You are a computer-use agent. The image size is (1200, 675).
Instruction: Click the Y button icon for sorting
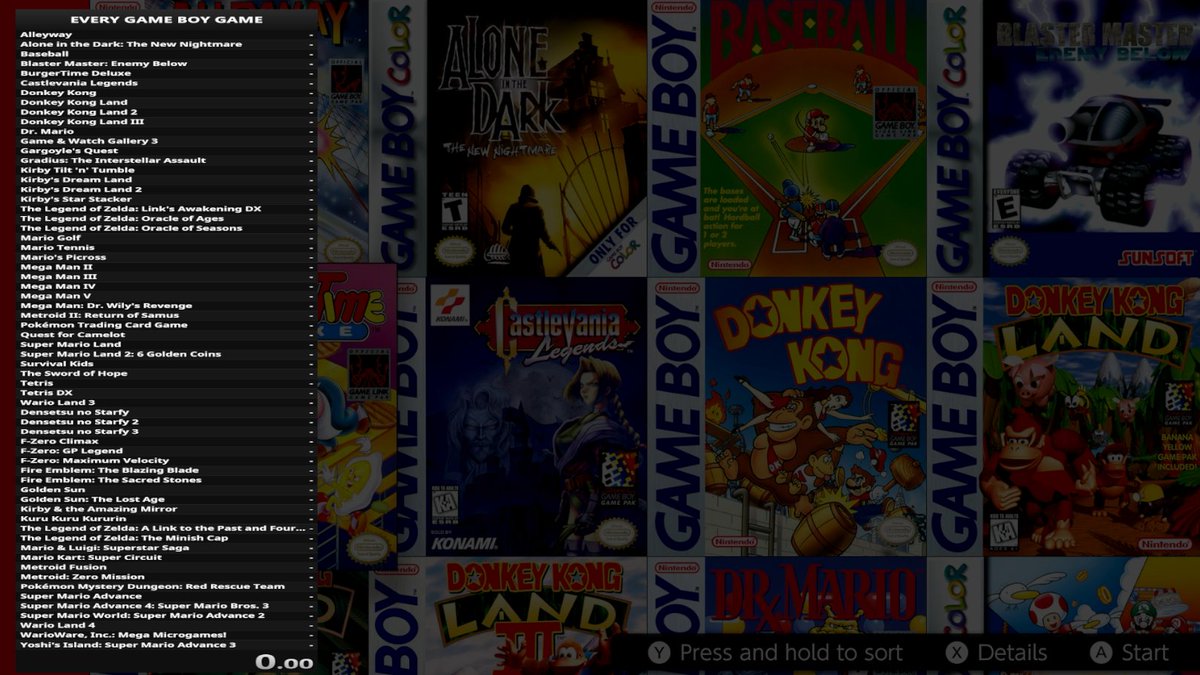click(x=658, y=653)
